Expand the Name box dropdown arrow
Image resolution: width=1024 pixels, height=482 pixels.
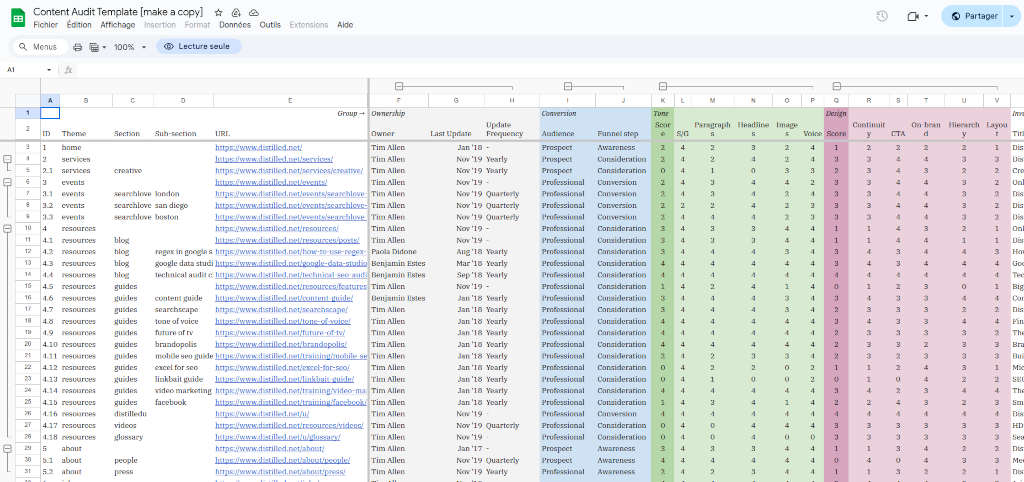(x=49, y=70)
